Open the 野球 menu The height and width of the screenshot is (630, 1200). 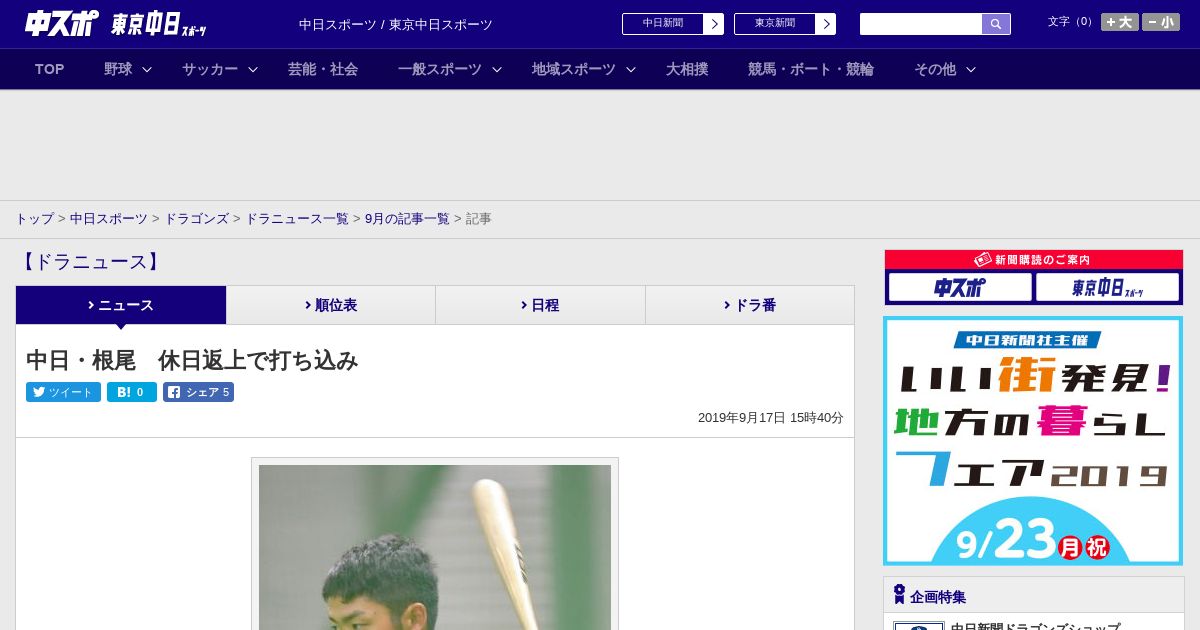[118, 69]
